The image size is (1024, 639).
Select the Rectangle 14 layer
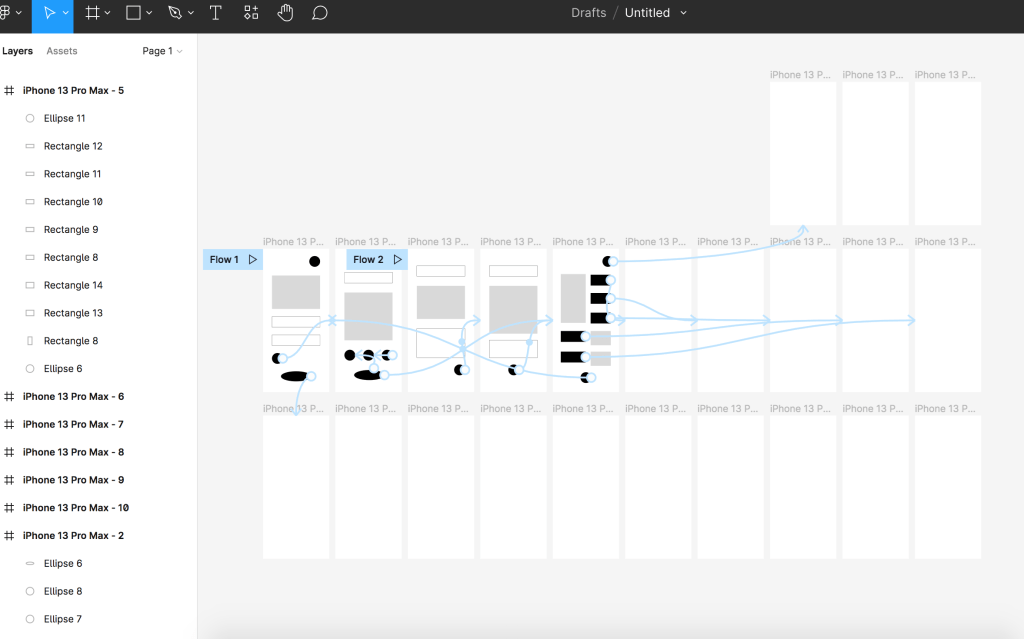click(73, 285)
